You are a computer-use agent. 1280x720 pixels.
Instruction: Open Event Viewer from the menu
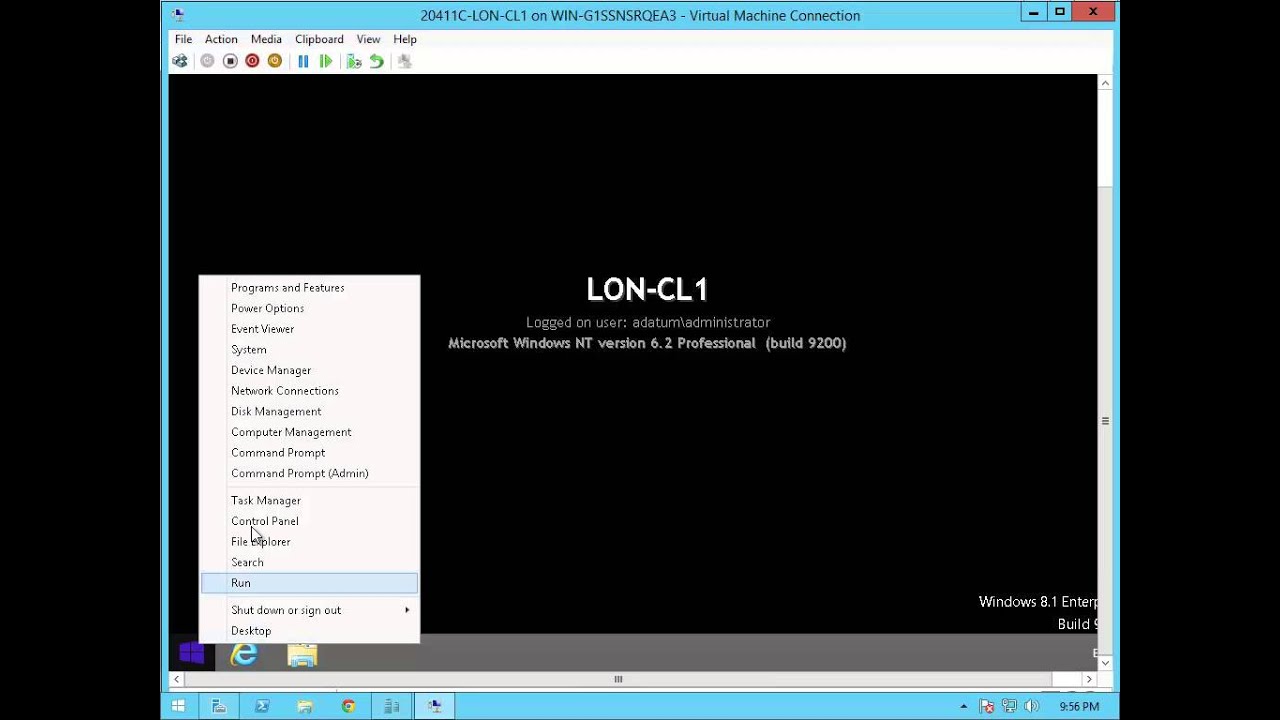coord(309,329)
